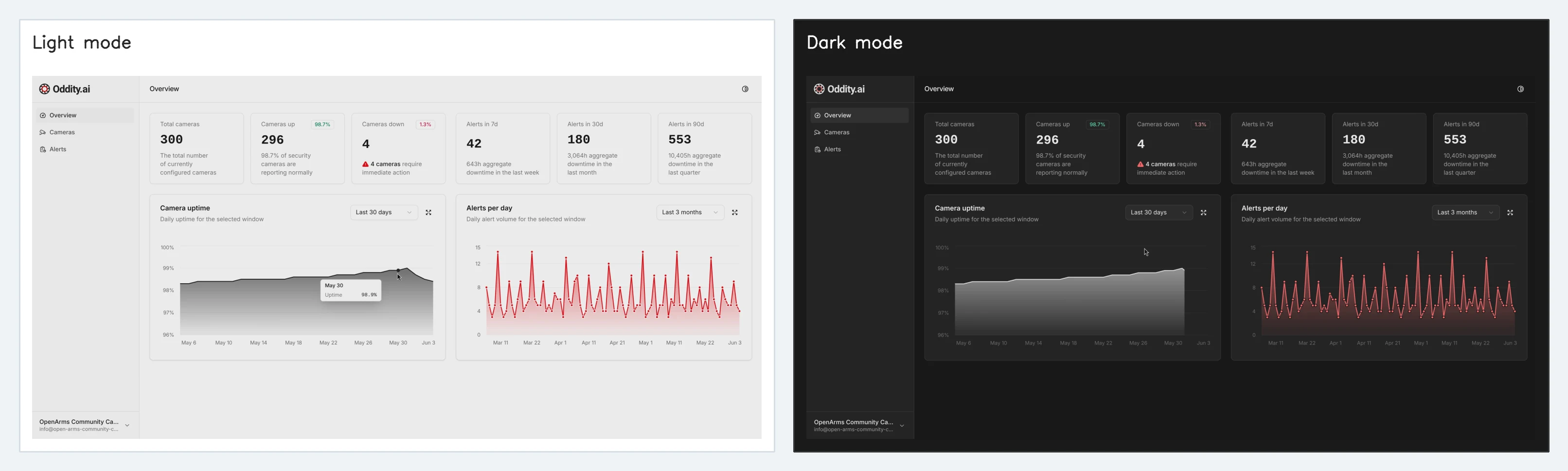Click Total cameras value 300 in light mode
The image size is (1568, 471).
pos(172,140)
